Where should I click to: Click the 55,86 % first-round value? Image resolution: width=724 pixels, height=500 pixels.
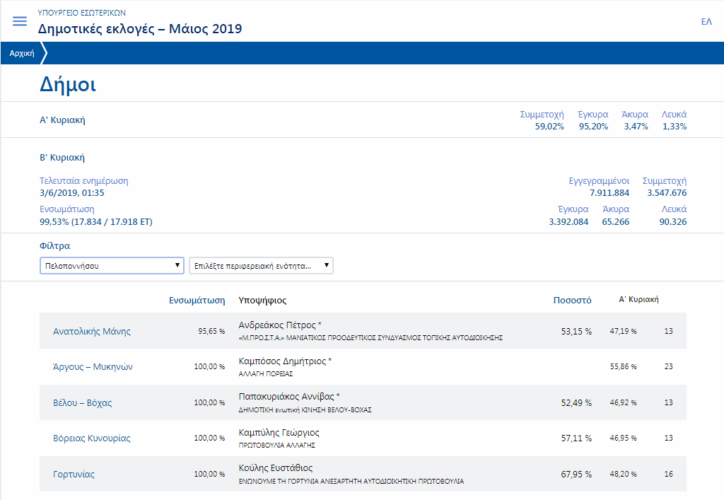pos(623,367)
